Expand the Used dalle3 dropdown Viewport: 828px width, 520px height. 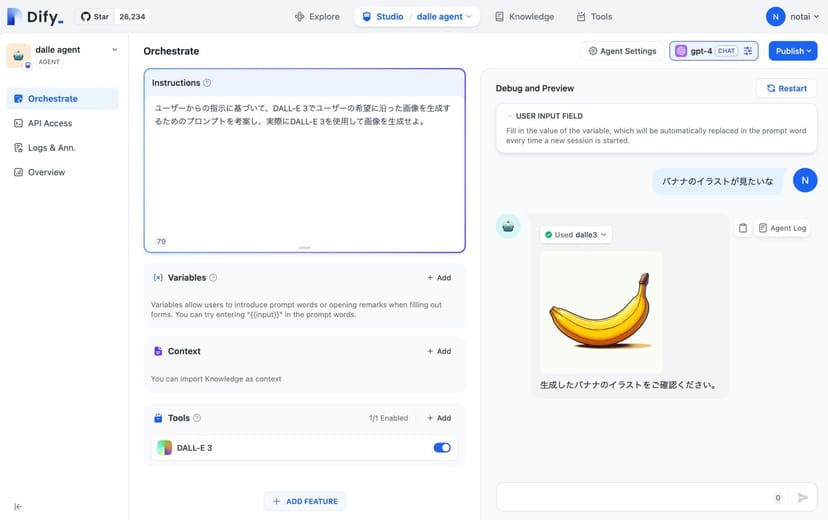(x=576, y=235)
